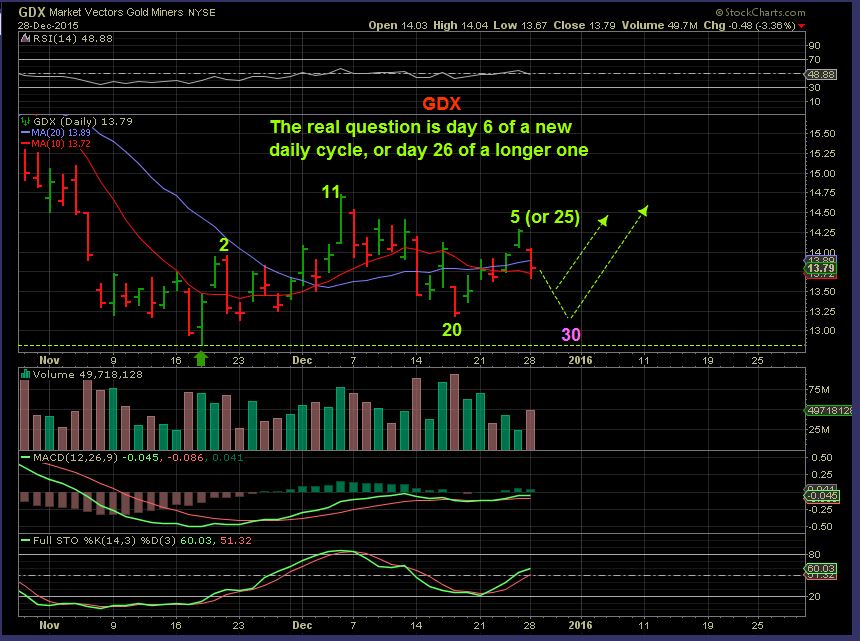Click the blue MA(20) legend line marker
The height and width of the screenshot is (641, 860).
pos(25,133)
